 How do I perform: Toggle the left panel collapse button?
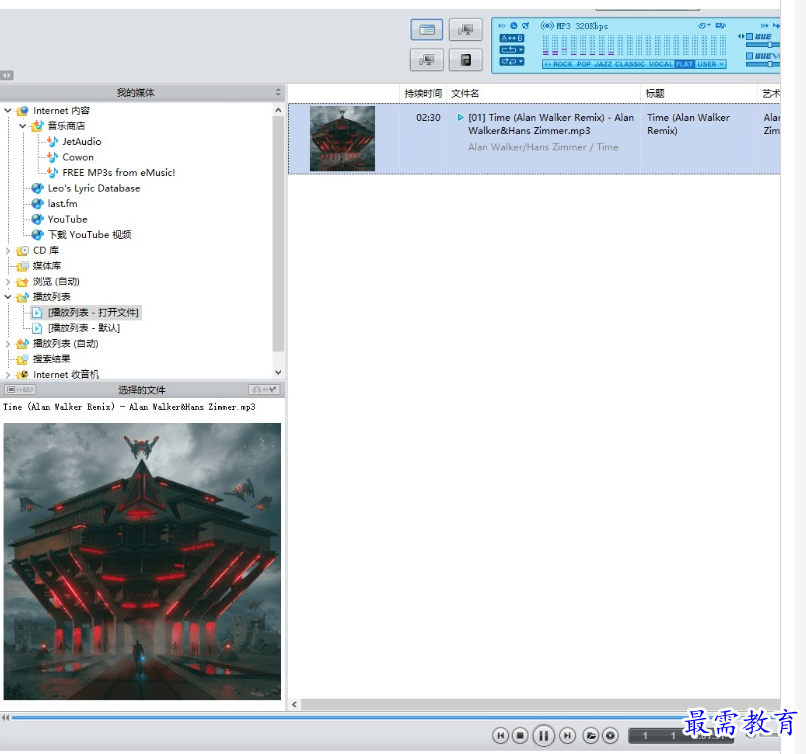coord(7,75)
